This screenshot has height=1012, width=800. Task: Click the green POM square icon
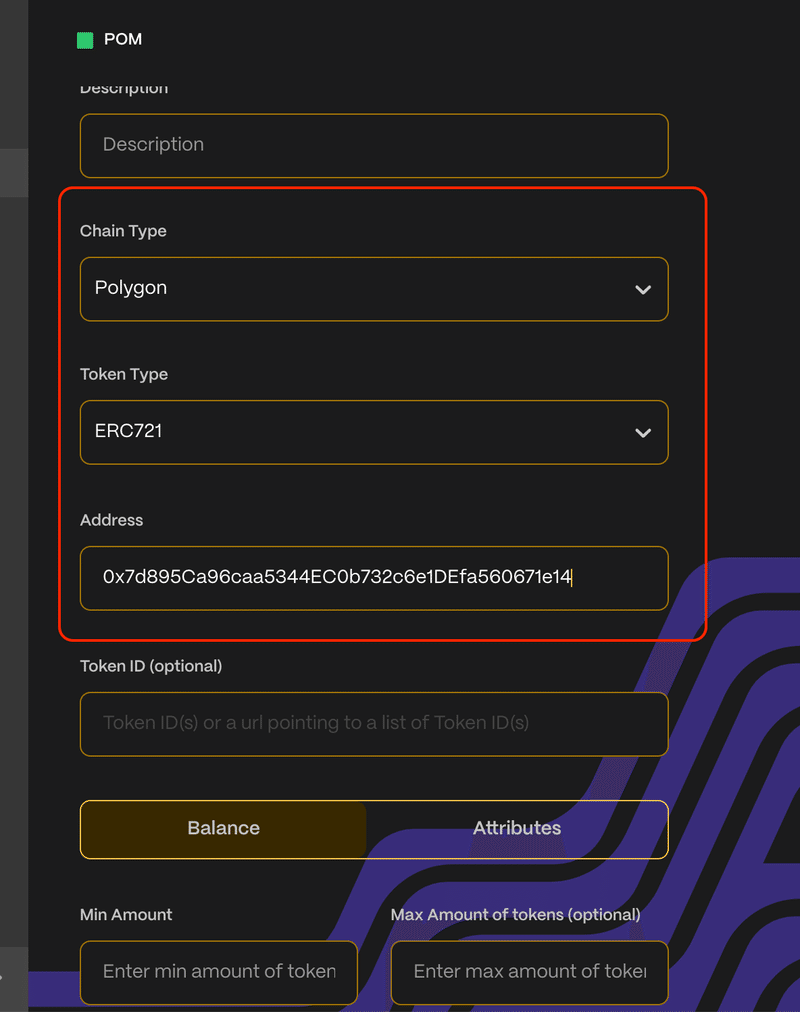pos(85,40)
